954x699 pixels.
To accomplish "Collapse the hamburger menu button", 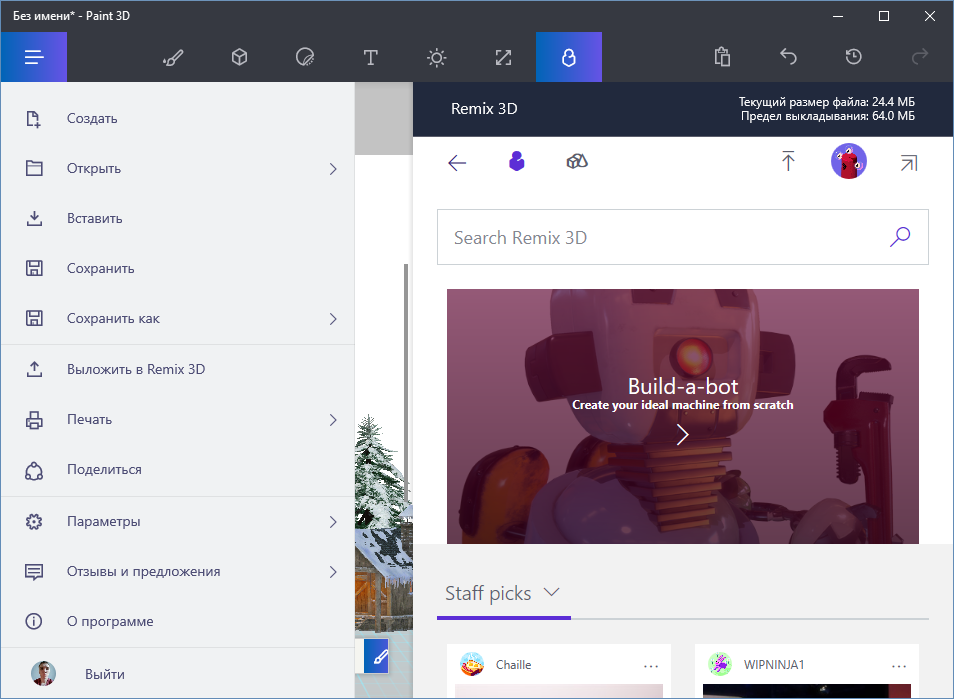I will tap(34, 57).
